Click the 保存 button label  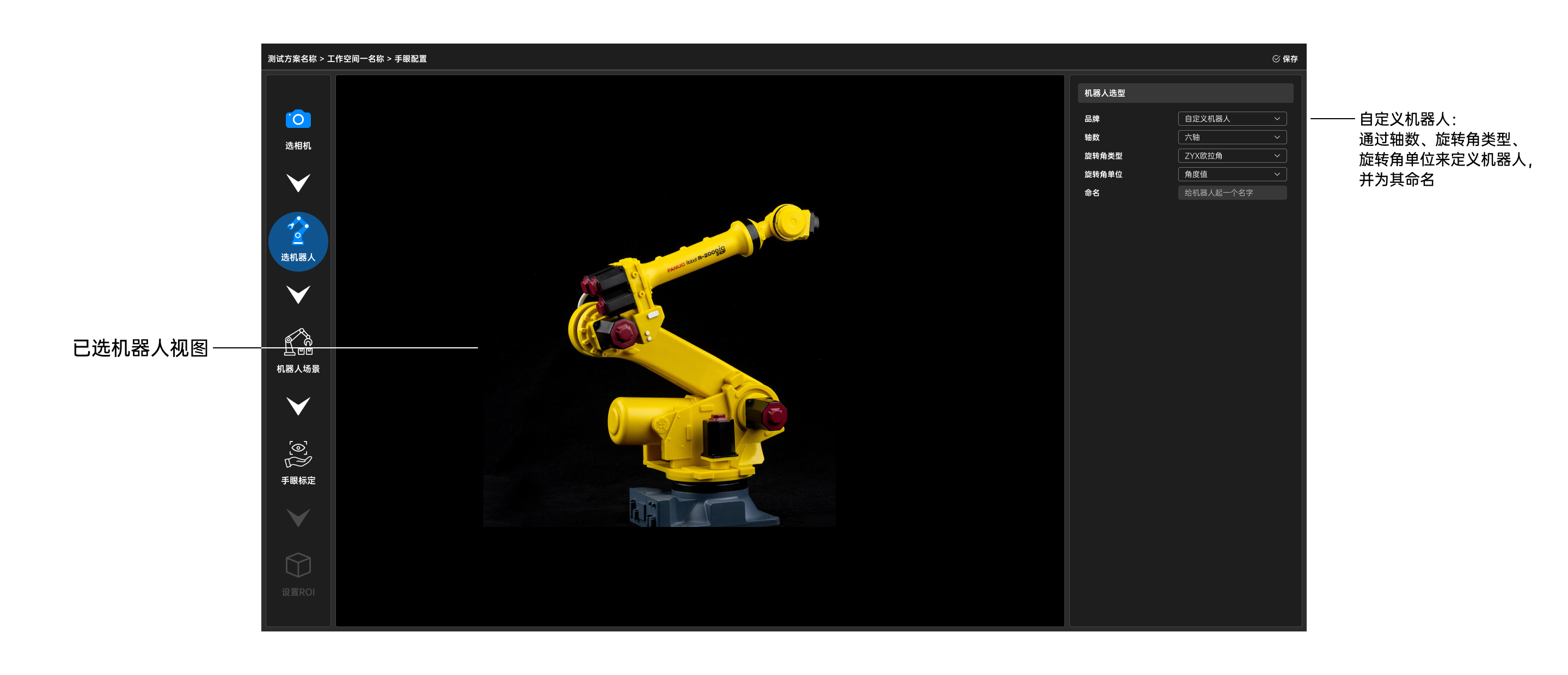(1290, 59)
